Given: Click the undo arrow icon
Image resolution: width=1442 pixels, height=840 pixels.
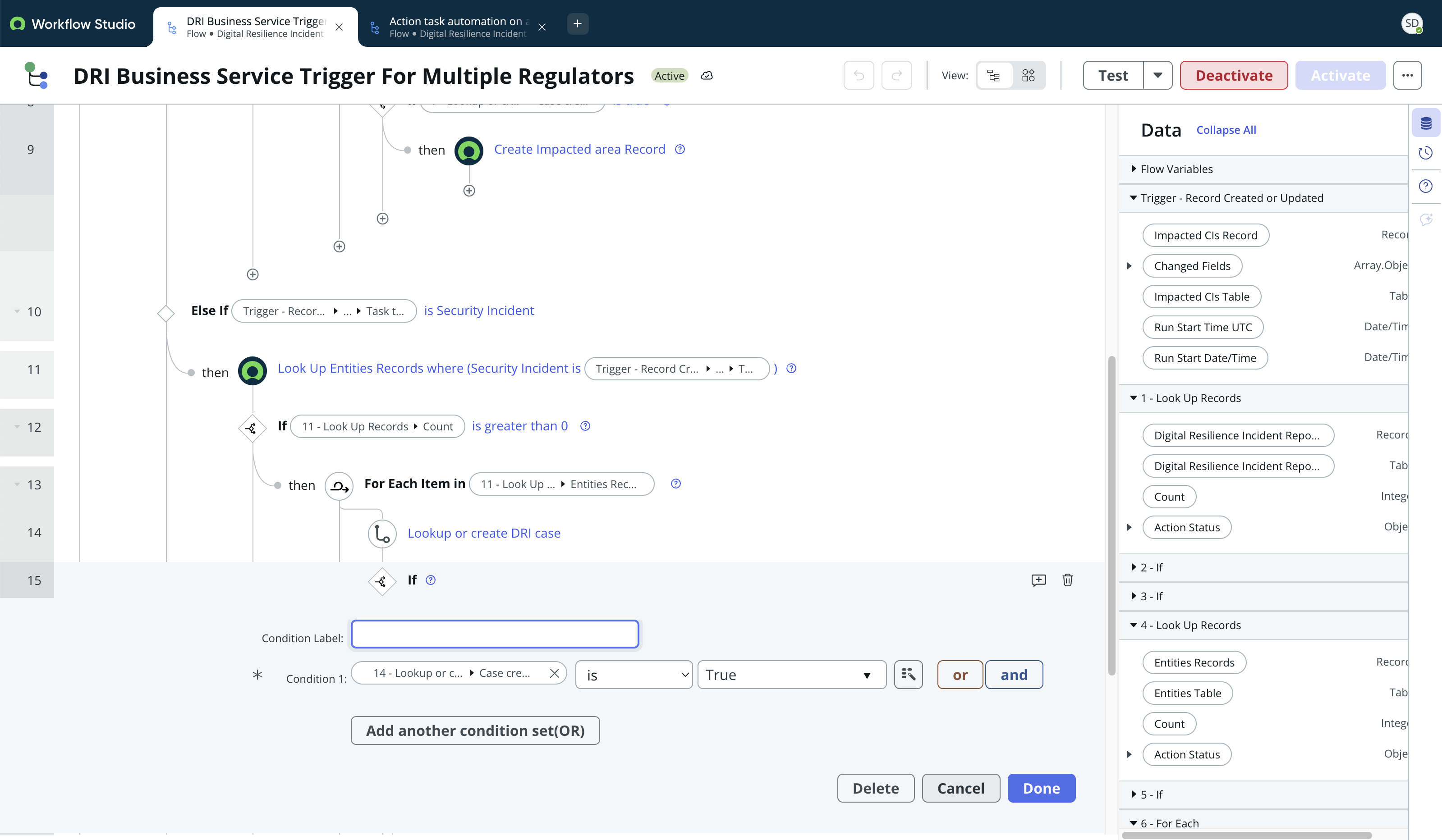Looking at the screenshot, I should [859, 75].
